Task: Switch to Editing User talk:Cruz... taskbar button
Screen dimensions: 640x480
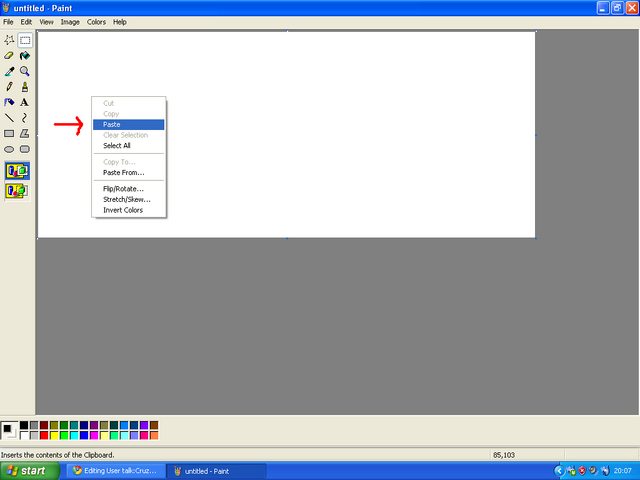Action: (116, 471)
